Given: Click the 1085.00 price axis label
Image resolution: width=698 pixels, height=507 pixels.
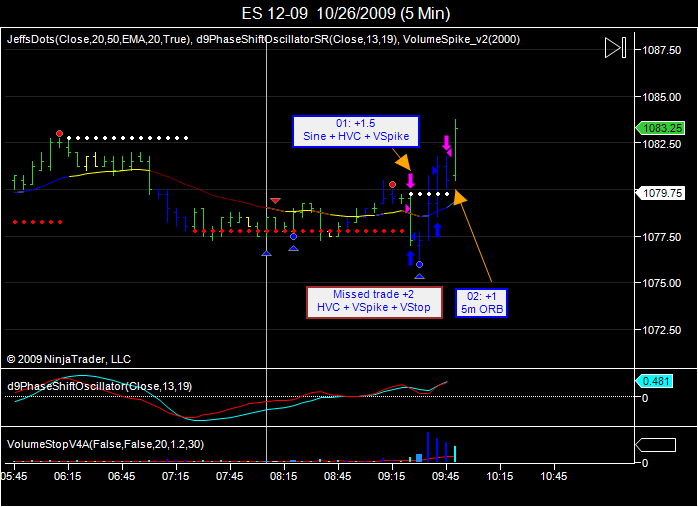Looking at the screenshot, I should pos(661,97).
